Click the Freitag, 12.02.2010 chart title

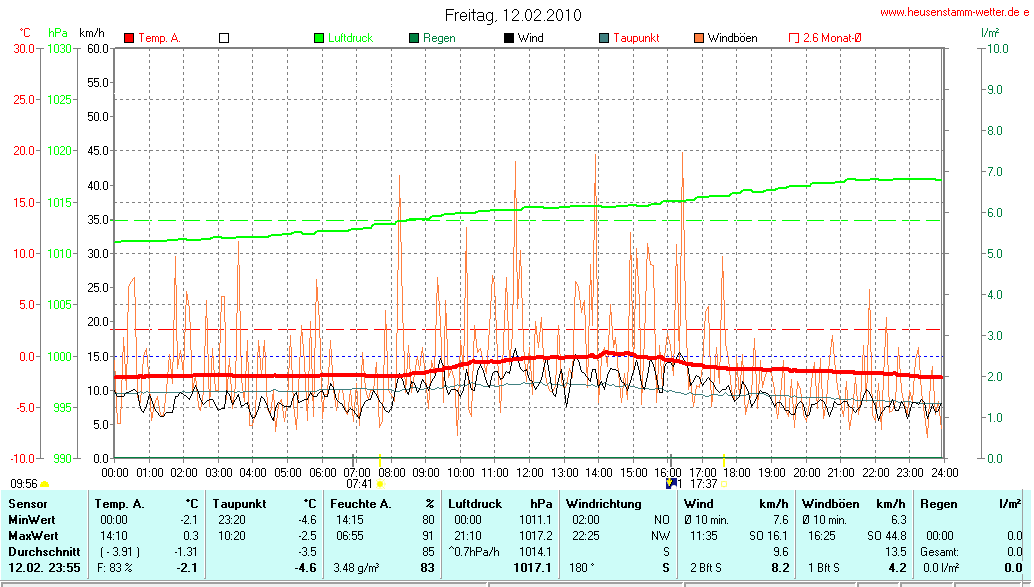tap(513, 15)
